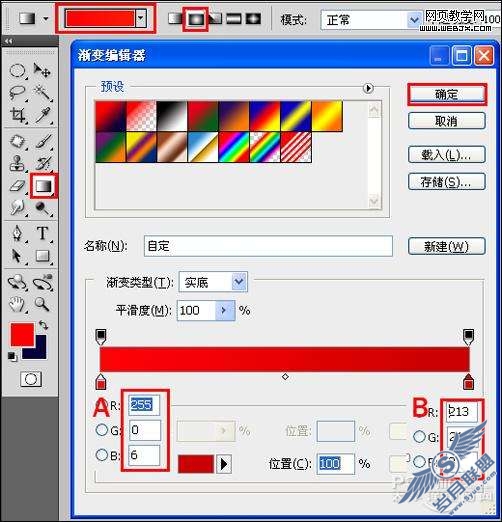This screenshot has height=522, width=502.
Task: Pick the rainbow spectrum preset thumbnail
Action: [x=234, y=147]
